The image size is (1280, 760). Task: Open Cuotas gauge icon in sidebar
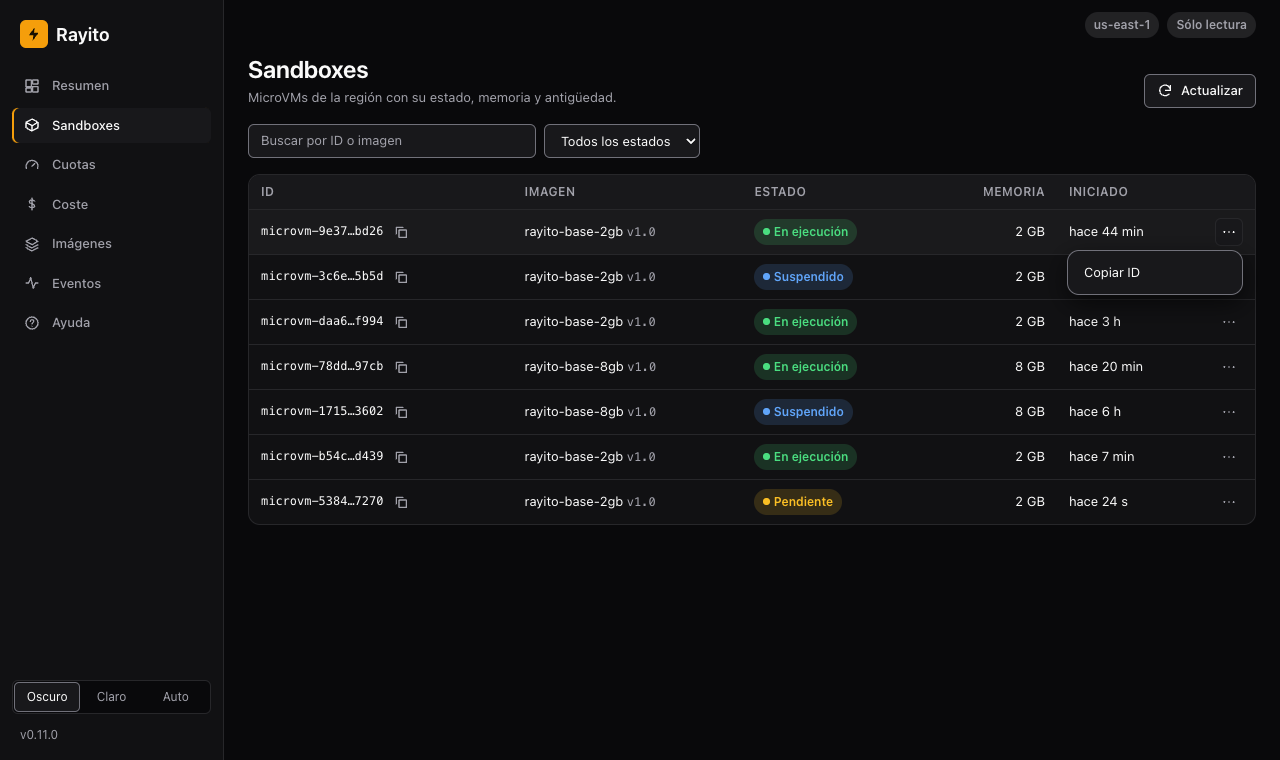coord(32,164)
